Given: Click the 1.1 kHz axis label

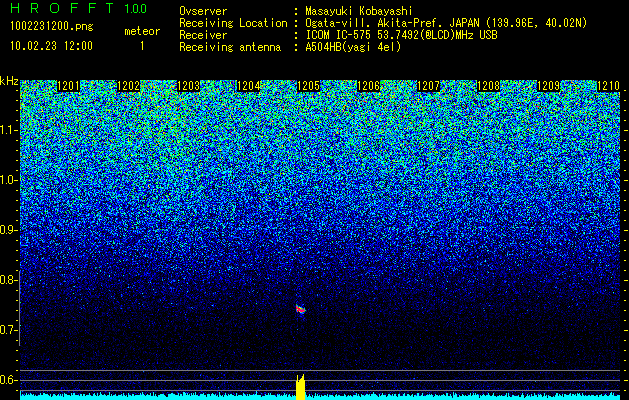Looking at the screenshot, I should 8,130.
